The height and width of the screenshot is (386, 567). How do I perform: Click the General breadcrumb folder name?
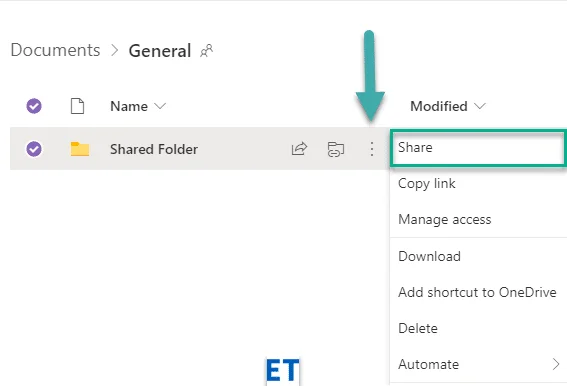[x=160, y=51]
